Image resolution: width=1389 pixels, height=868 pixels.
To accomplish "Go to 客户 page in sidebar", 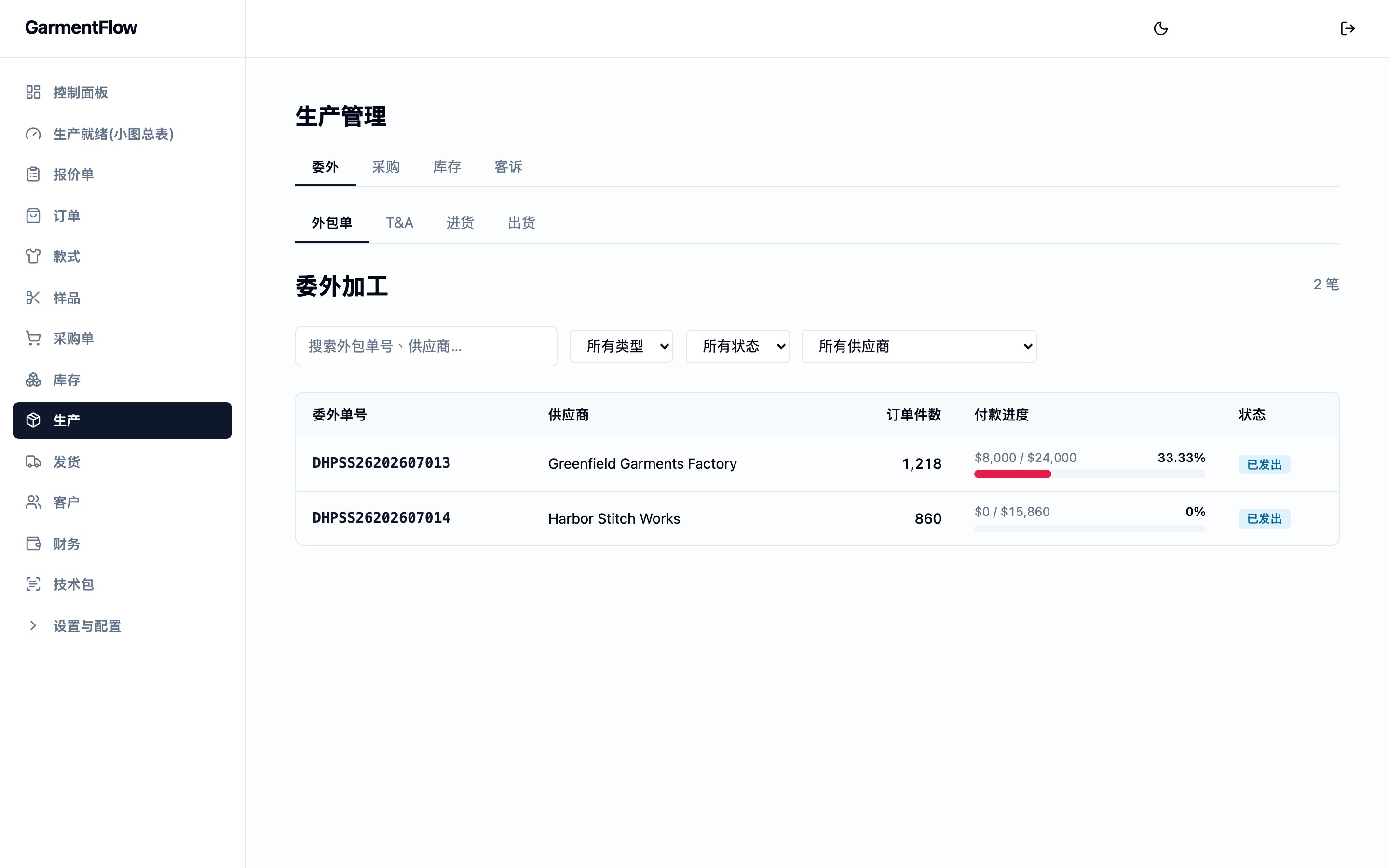I will (x=122, y=502).
